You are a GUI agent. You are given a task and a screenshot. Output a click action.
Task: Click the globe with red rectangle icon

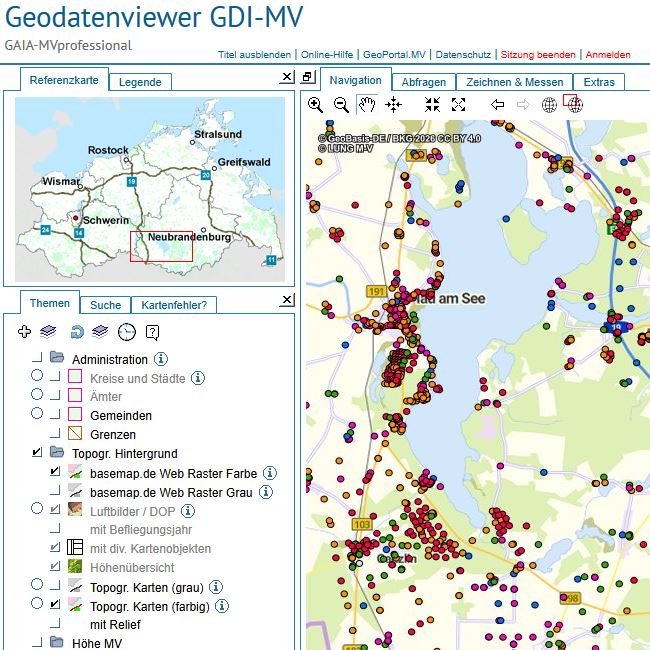573,103
